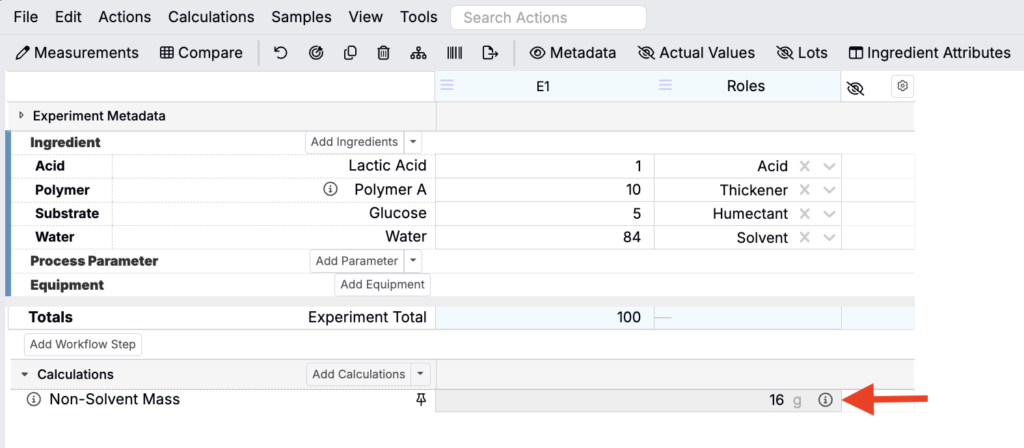Click the Add Workflow Step button
The height and width of the screenshot is (448, 1024).
click(83, 344)
